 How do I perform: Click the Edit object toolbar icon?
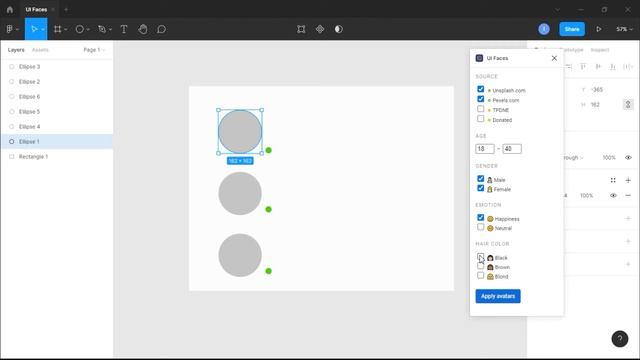301,29
